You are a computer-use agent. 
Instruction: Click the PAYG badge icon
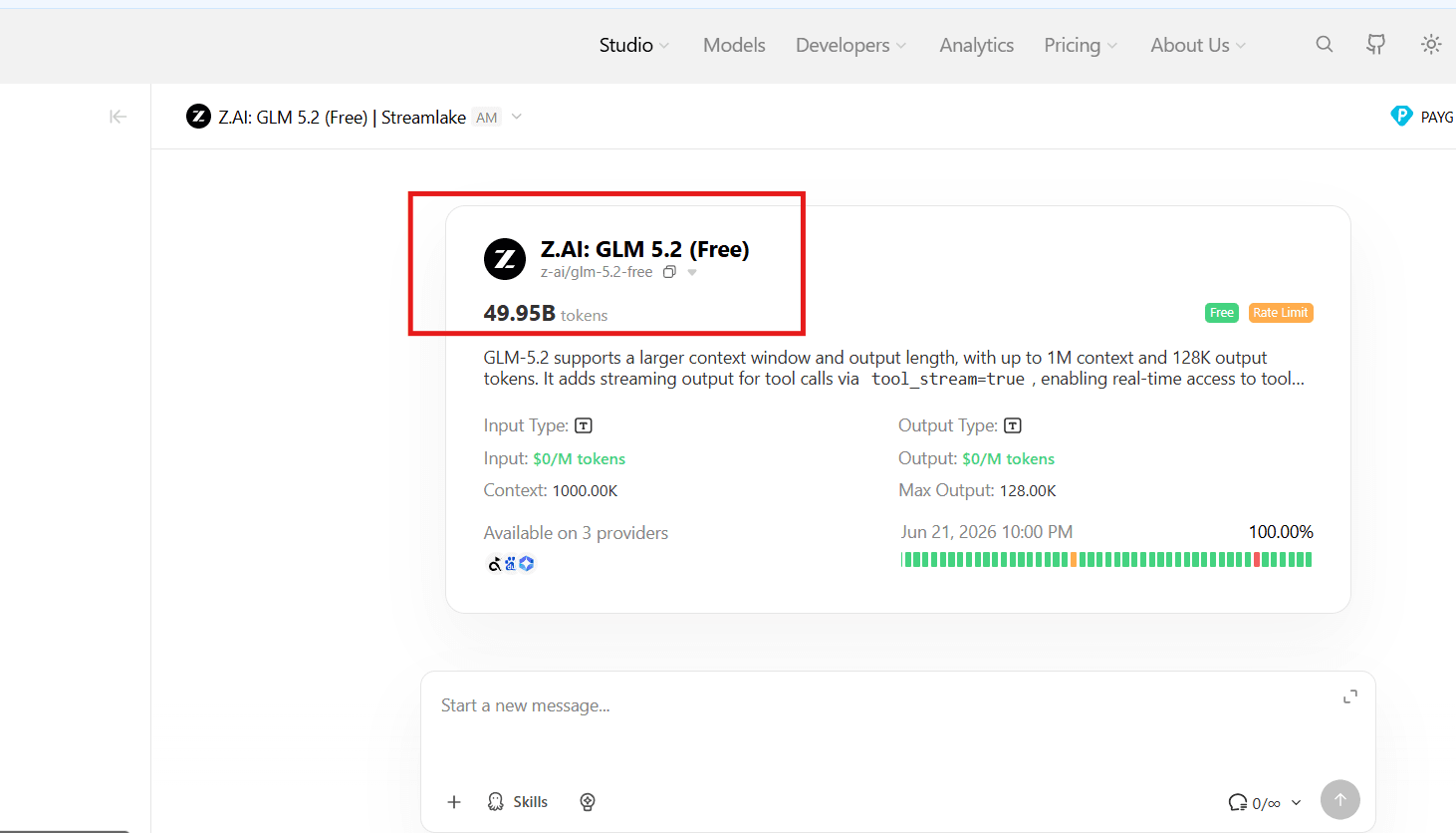[1401, 117]
